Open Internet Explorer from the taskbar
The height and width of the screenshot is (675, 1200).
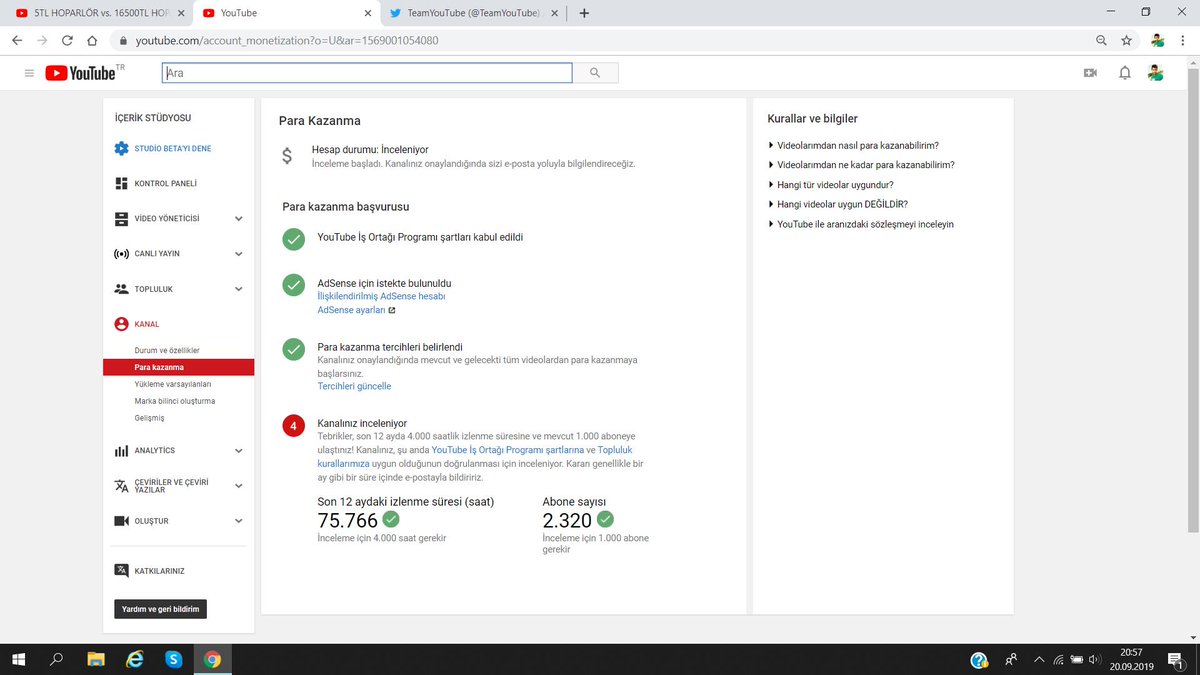135,660
